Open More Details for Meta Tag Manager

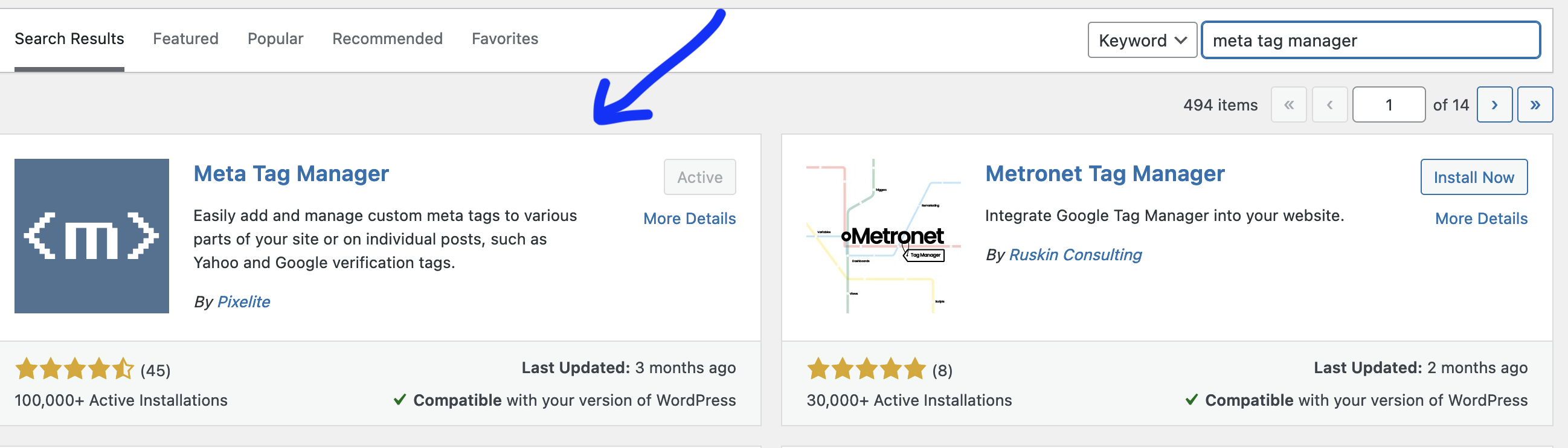click(x=690, y=219)
